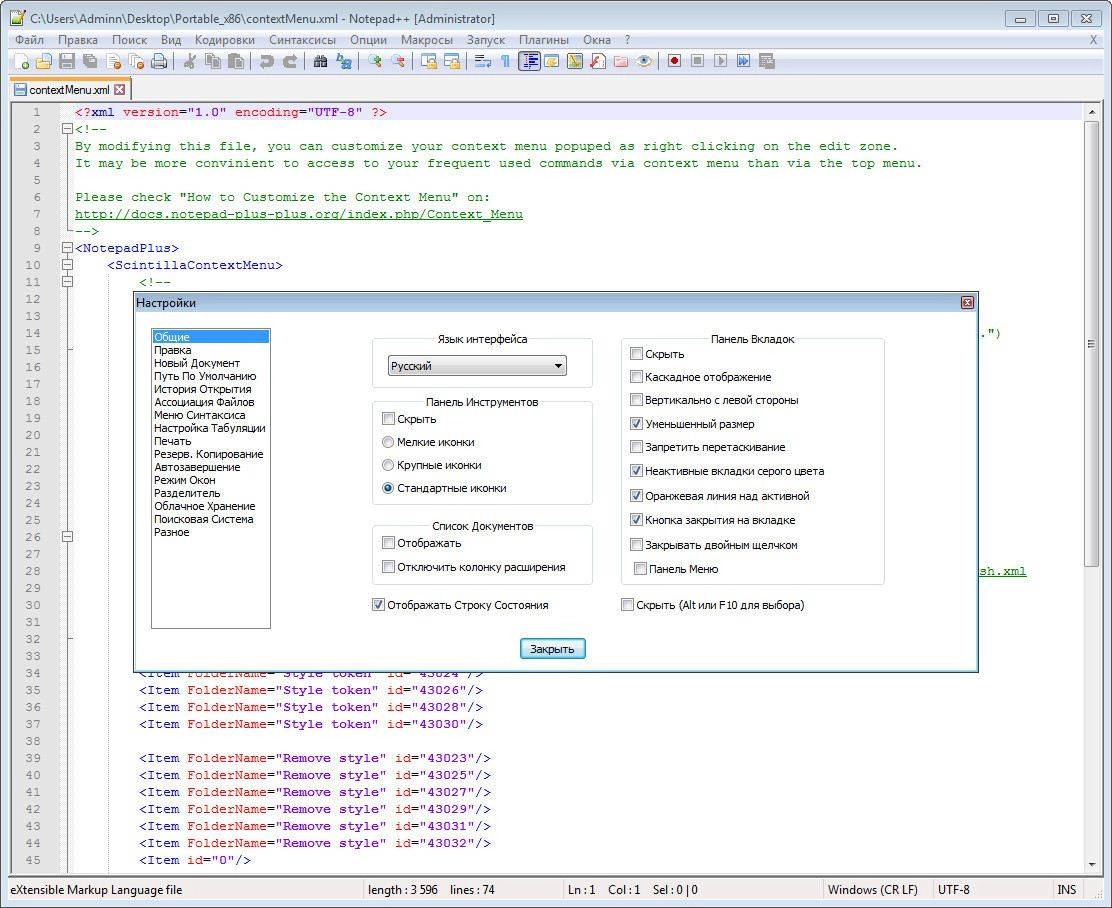Start macro recording with red dot icon
1112x908 pixels.
(x=674, y=62)
